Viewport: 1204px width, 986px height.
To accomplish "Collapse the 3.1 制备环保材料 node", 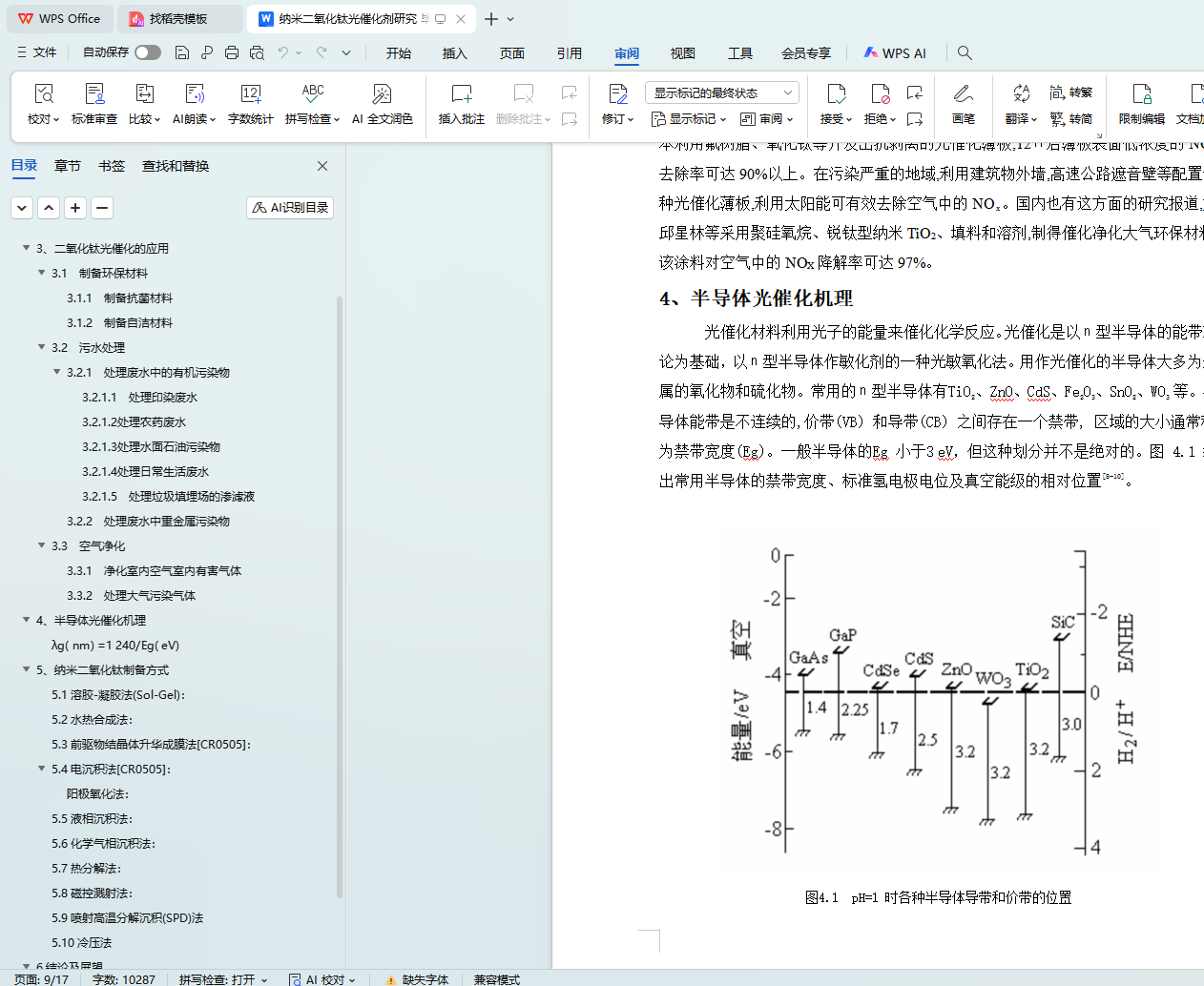I will [x=42, y=273].
